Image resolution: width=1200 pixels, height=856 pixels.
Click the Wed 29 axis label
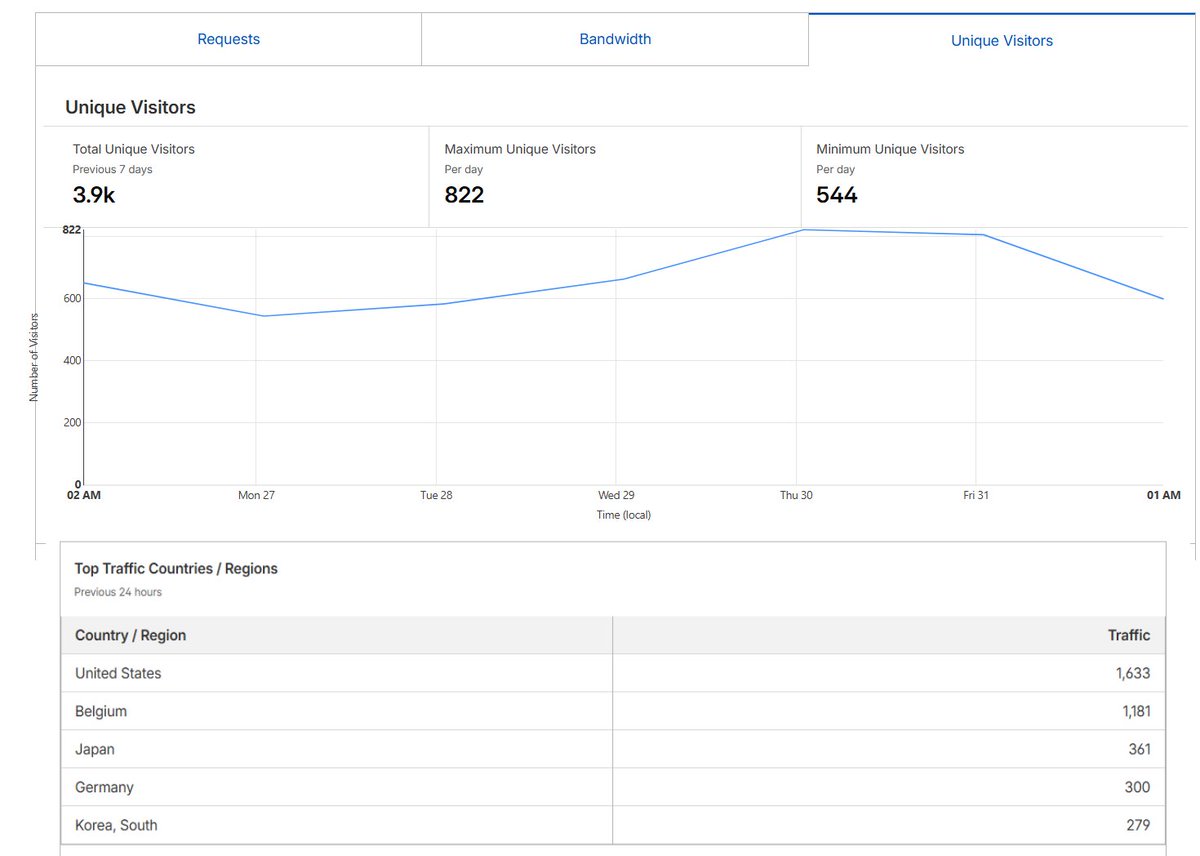(x=616, y=495)
